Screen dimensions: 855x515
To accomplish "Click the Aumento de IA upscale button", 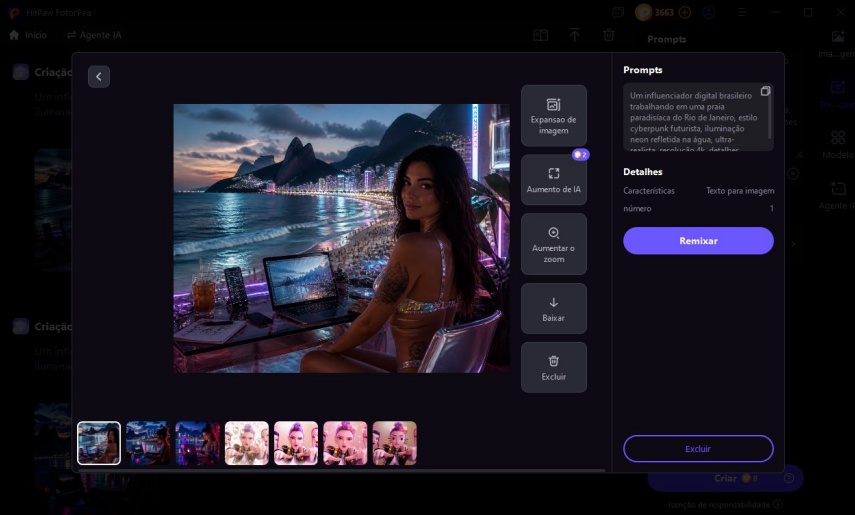I will coord(553,180).
